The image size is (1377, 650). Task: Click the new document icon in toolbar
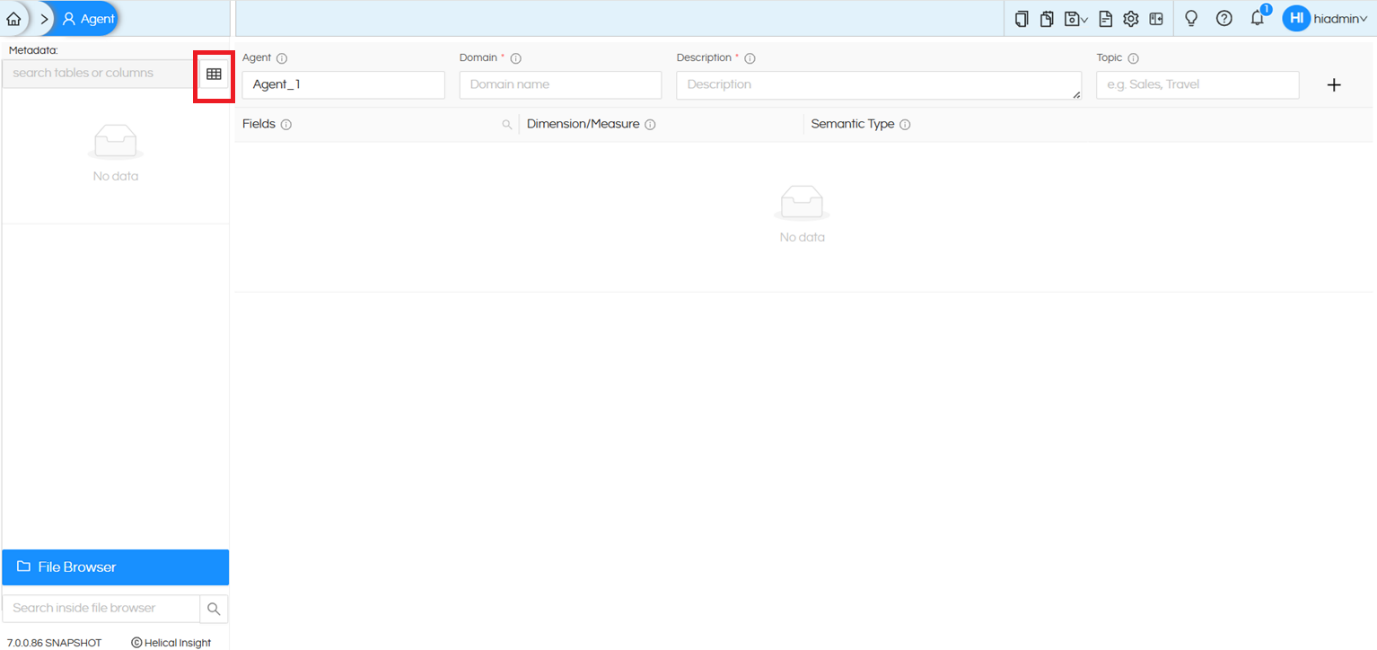1021,19
